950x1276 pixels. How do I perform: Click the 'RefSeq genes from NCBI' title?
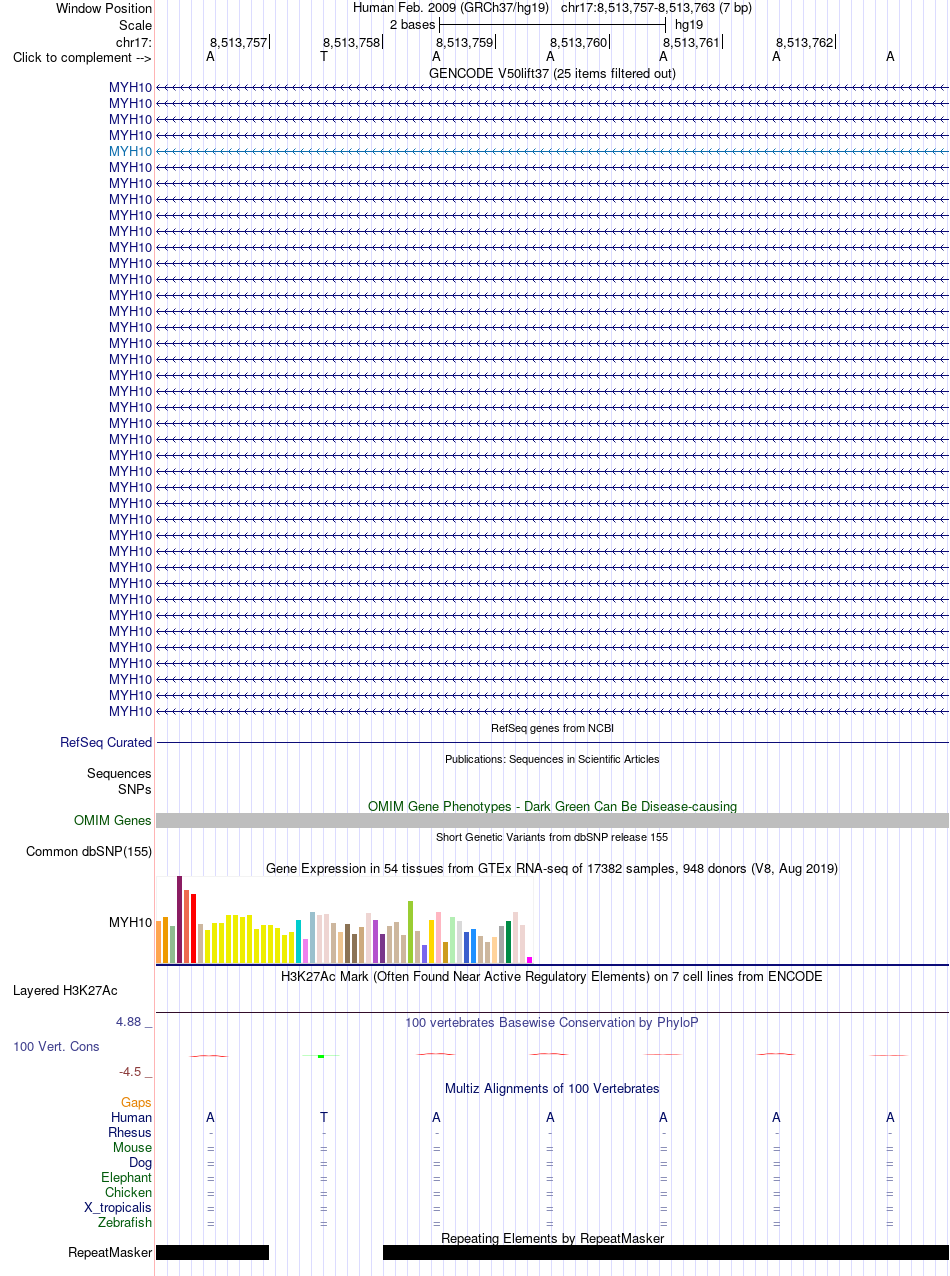(x=552, y=728)
